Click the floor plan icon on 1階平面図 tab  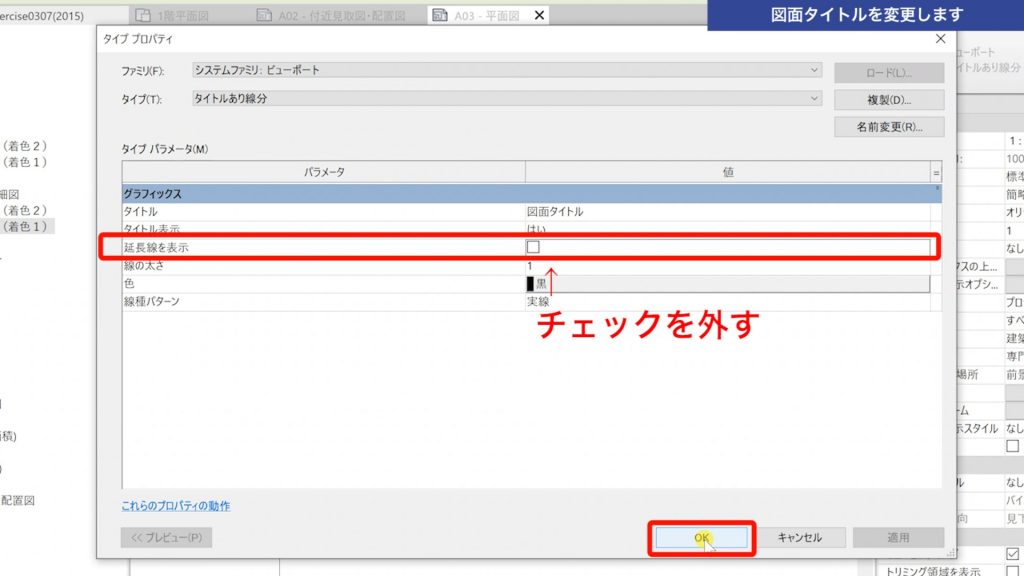pyautogui.click(x=143, y=15)
